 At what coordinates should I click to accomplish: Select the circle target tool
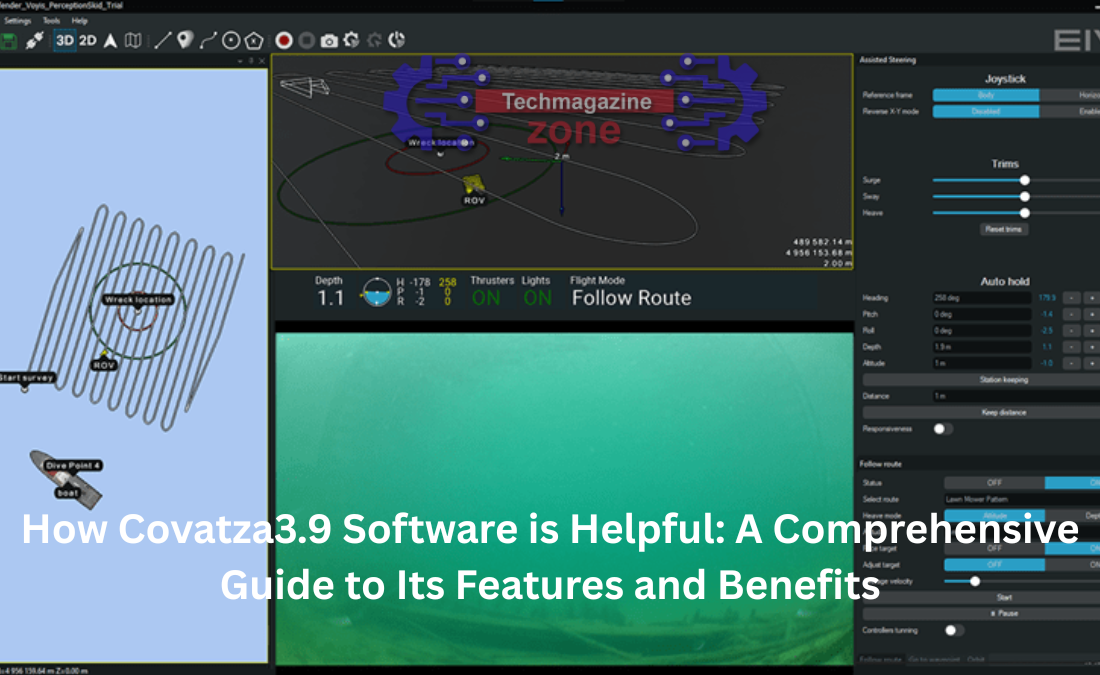[x=231, y=41]
